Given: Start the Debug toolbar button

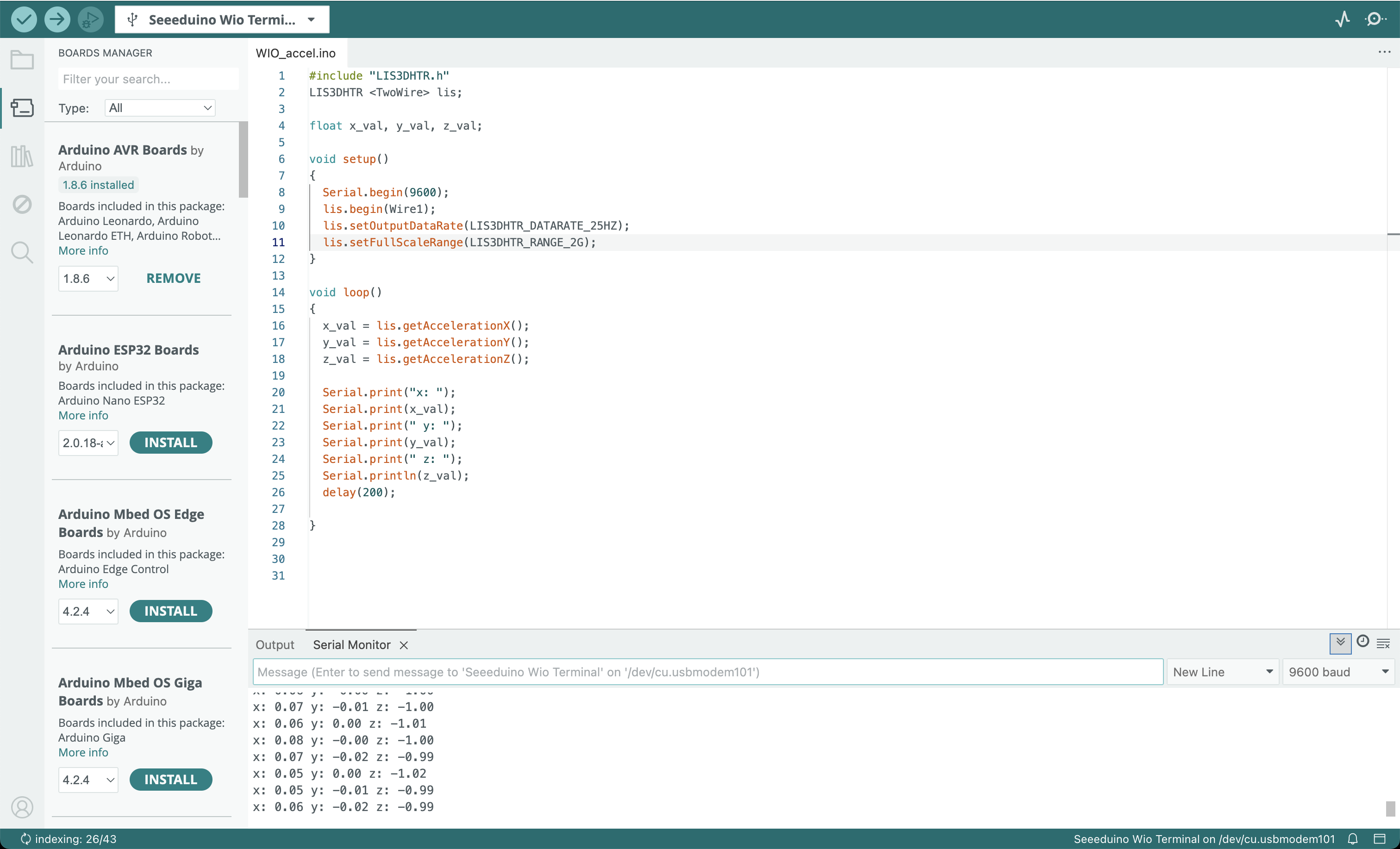Looking at the screenshot, I should tap(90, 19).
